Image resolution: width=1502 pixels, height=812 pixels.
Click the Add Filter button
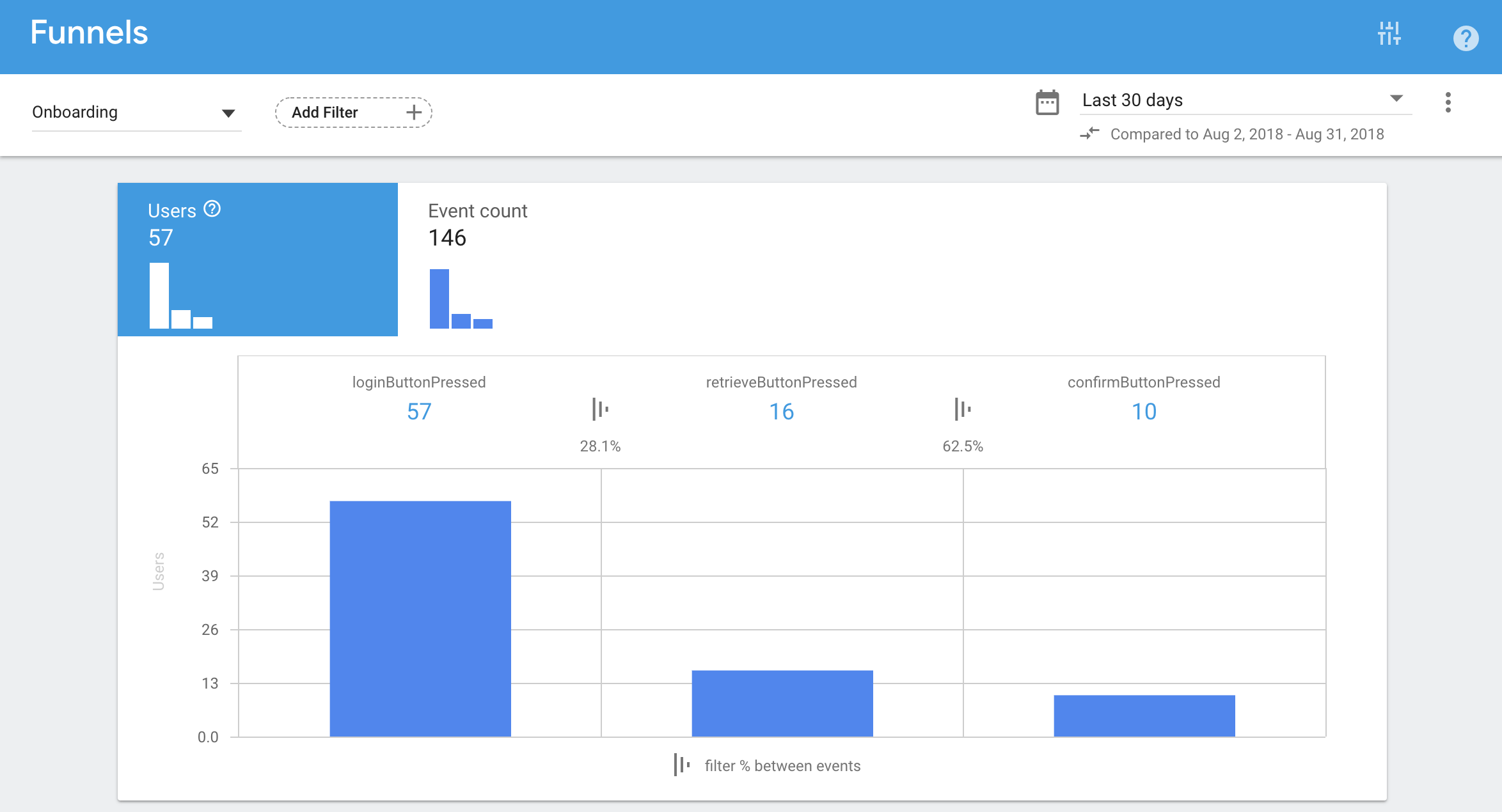click(x=353, y=113)
